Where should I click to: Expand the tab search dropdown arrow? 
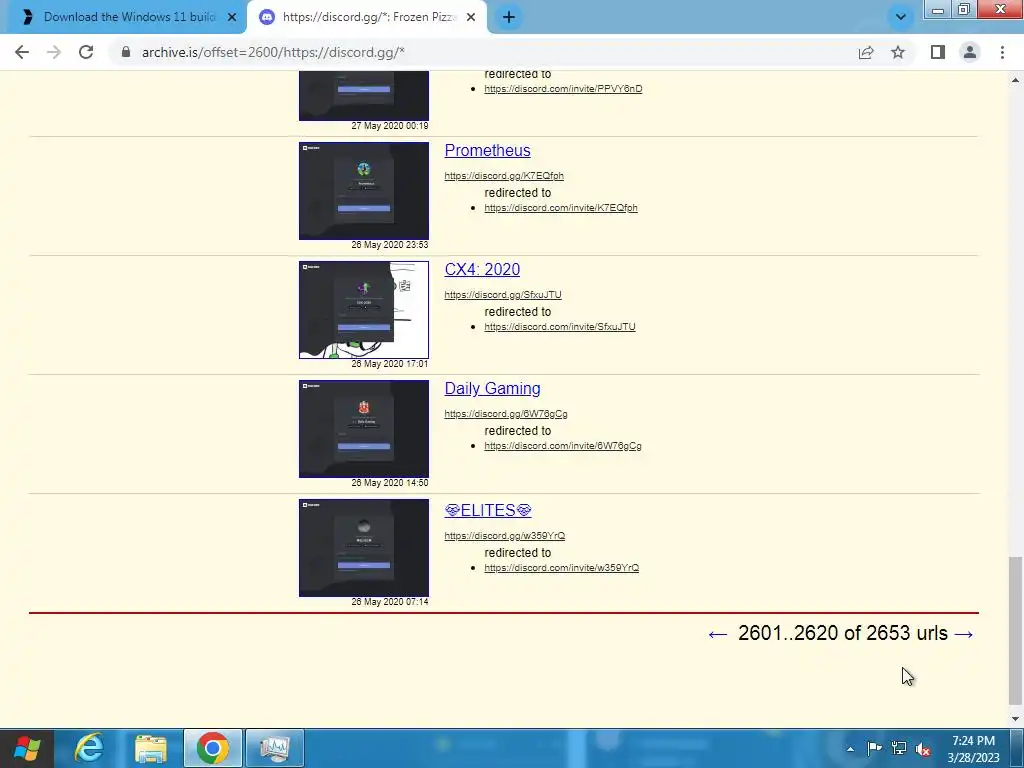pyautogui.click(x=901, y=17)
